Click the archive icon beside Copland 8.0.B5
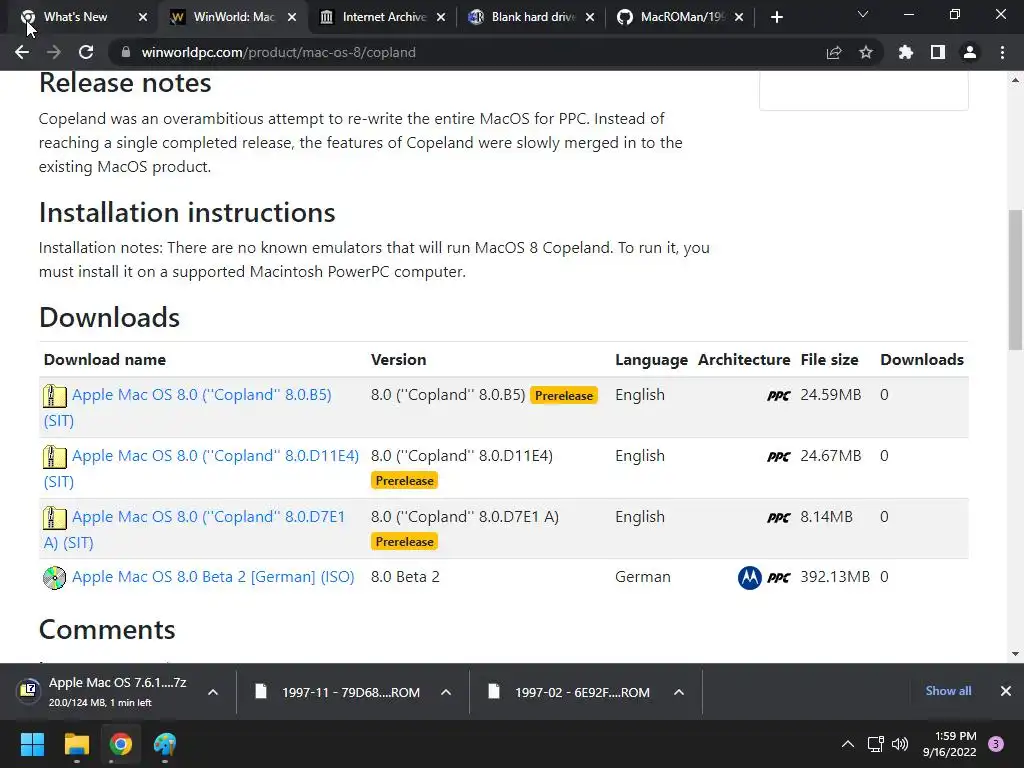Screen dimensions: 1024x768 point(55,396)
